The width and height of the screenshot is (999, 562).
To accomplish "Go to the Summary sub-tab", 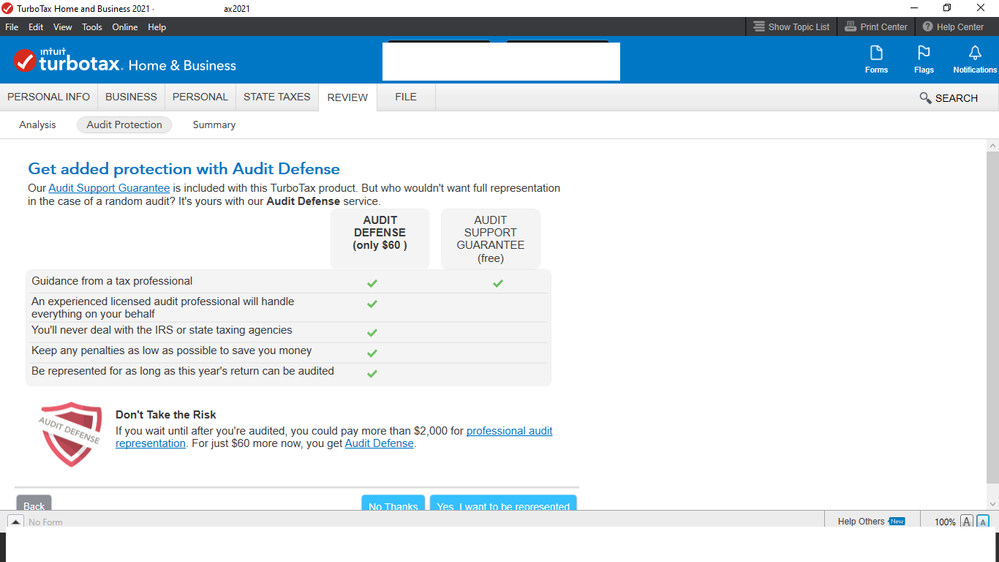I will point(214,125).
